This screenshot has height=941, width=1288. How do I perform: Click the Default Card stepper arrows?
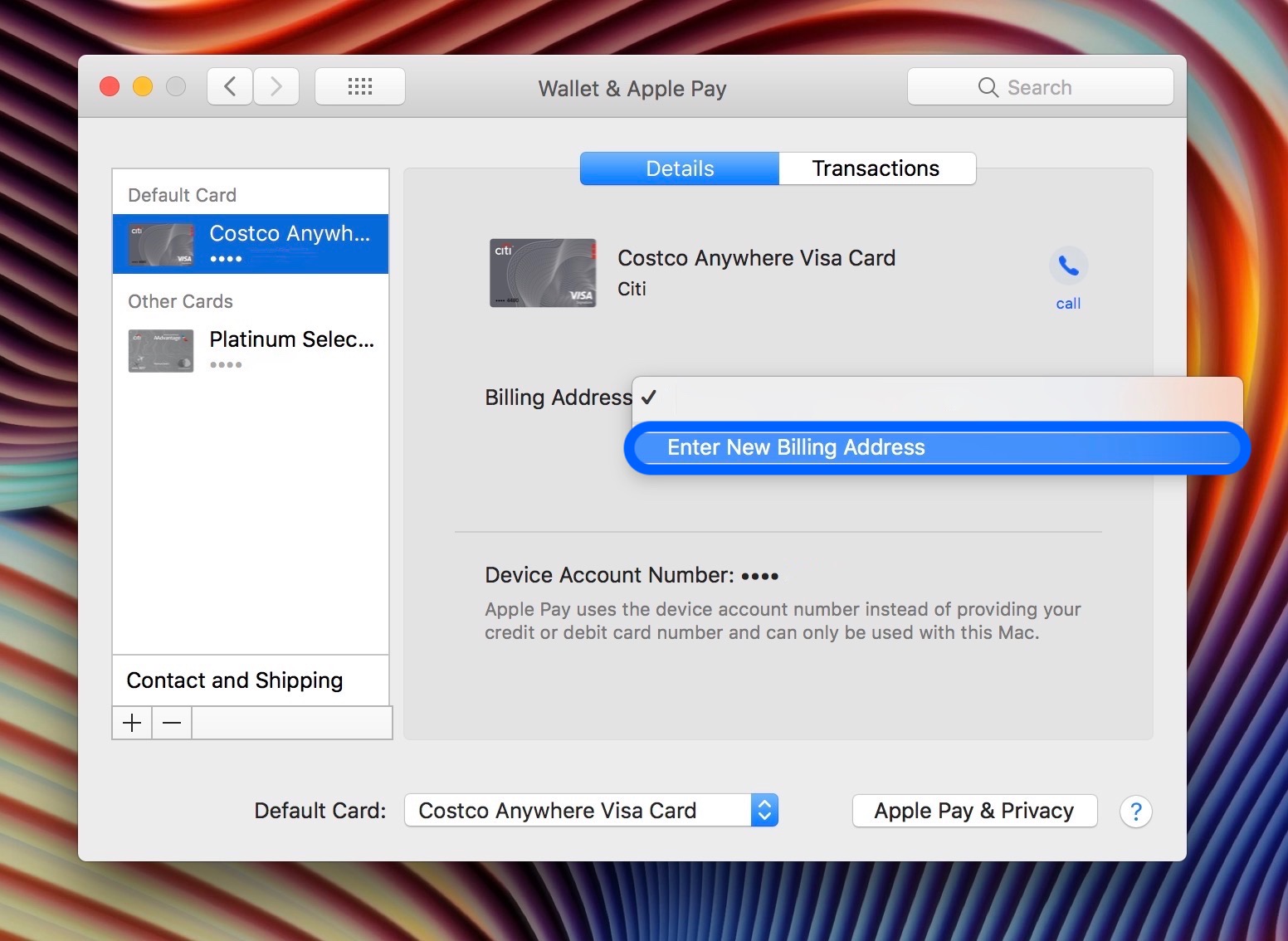[764, 811]
